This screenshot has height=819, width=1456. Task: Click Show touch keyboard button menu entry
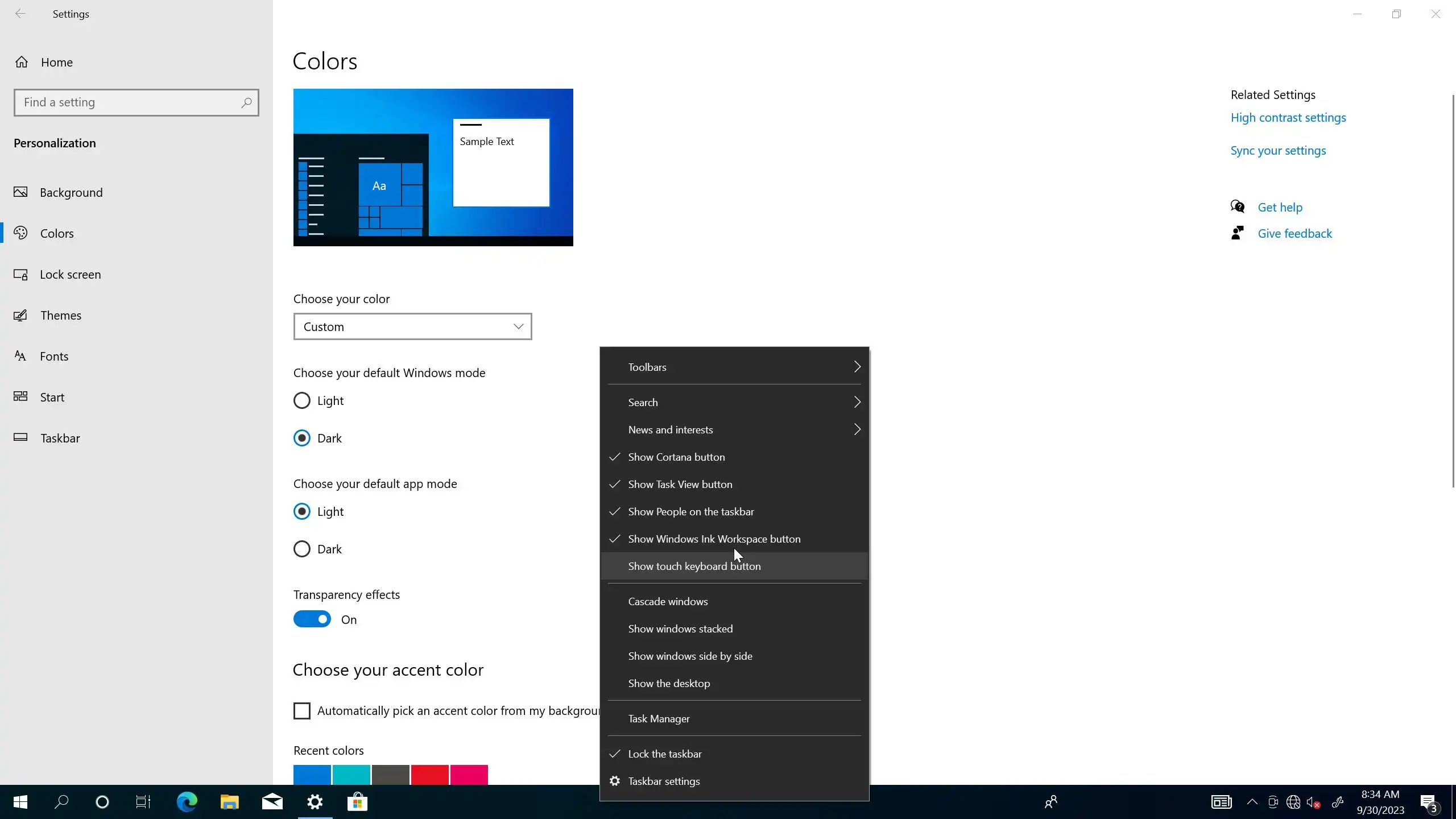694,566
